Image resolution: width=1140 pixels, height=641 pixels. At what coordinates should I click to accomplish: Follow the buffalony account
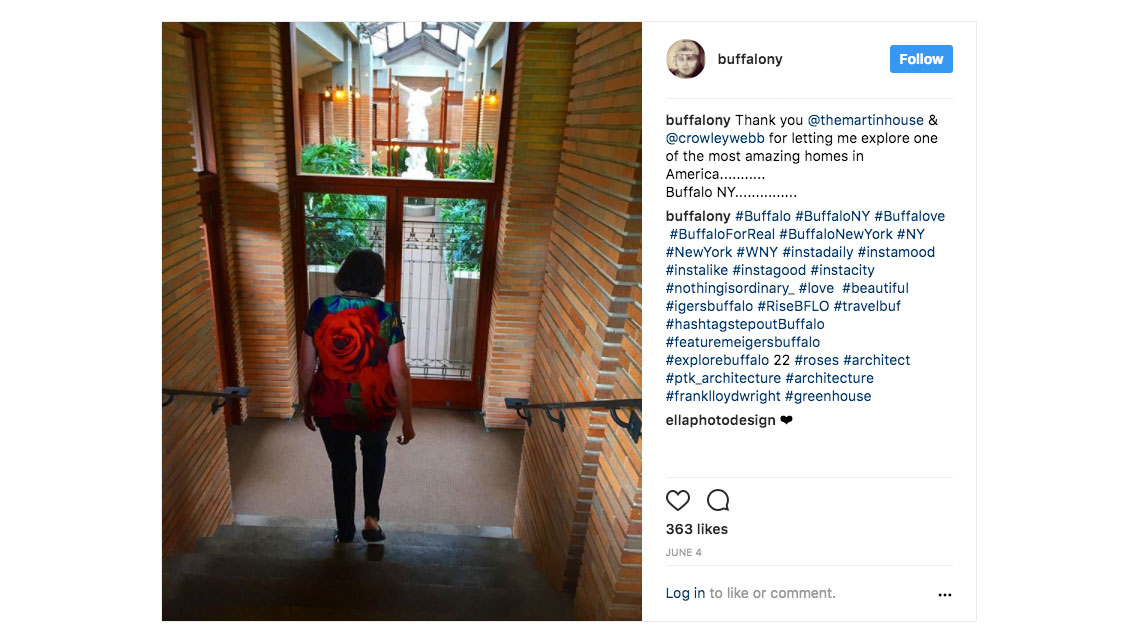pyautogui.click(x=921, y=59)
